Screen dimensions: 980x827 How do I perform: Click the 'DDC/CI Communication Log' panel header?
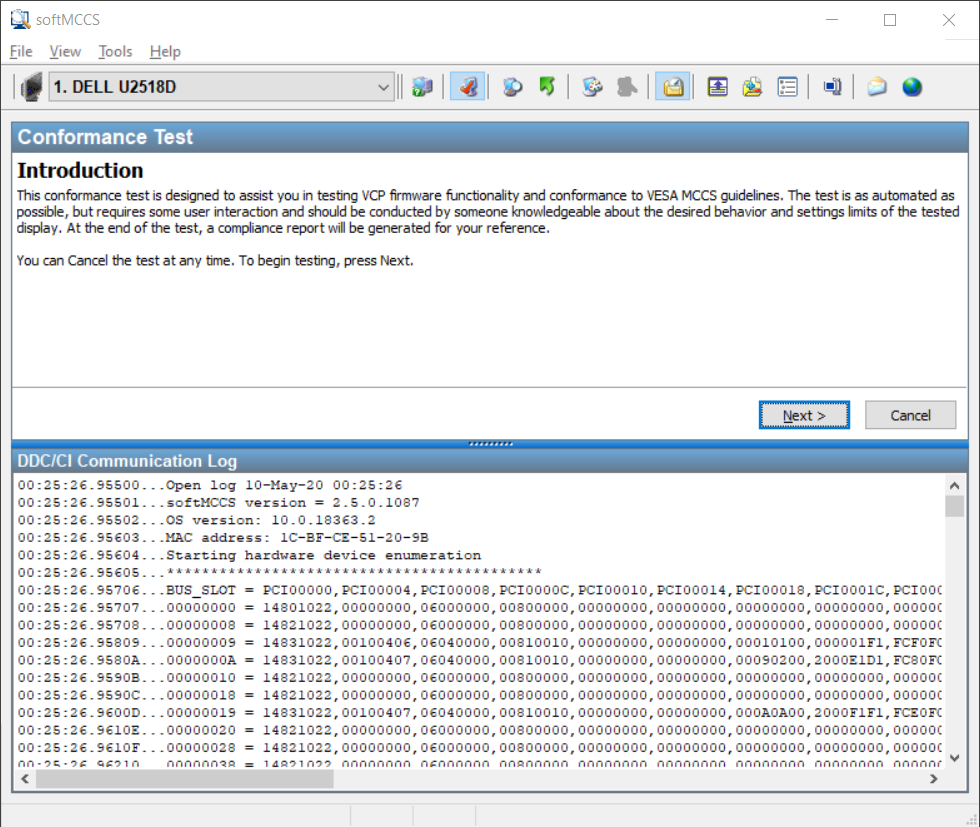coord(490,461)
